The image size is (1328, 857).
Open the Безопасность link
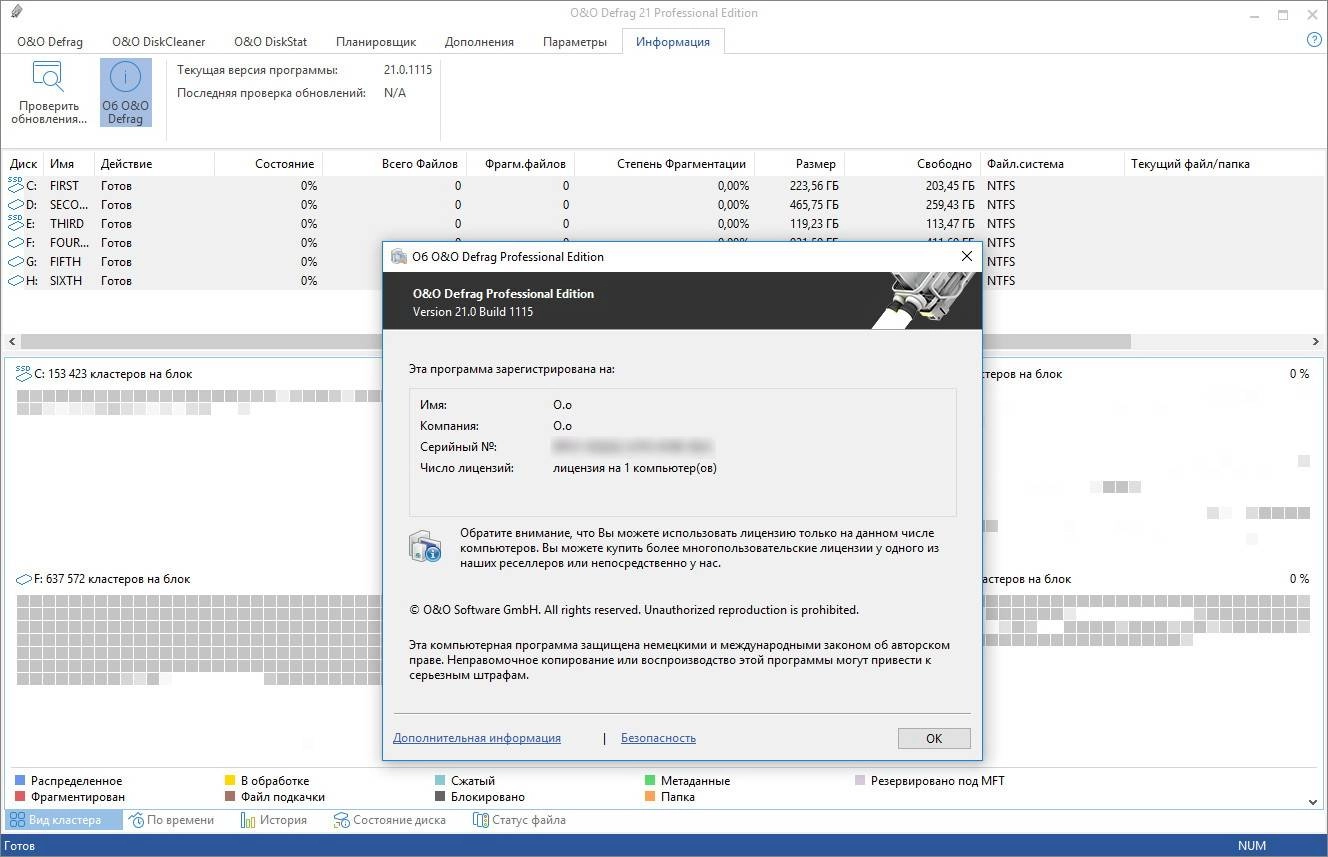pos(658,738)
